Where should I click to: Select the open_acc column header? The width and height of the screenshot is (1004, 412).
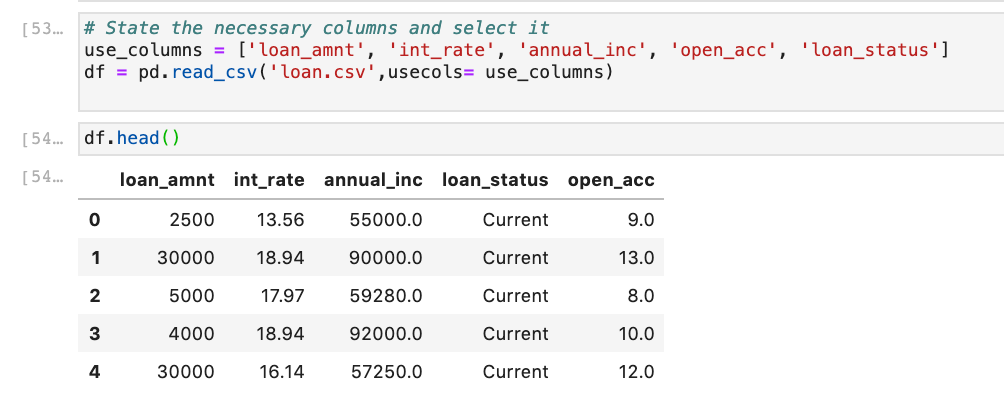(611, 180)
